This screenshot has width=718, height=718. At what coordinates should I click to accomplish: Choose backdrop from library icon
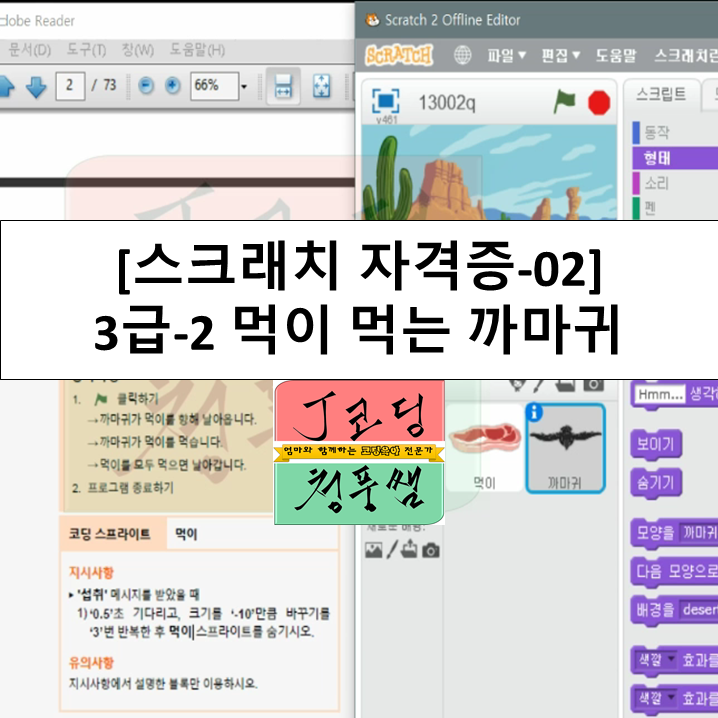point(374,549)
